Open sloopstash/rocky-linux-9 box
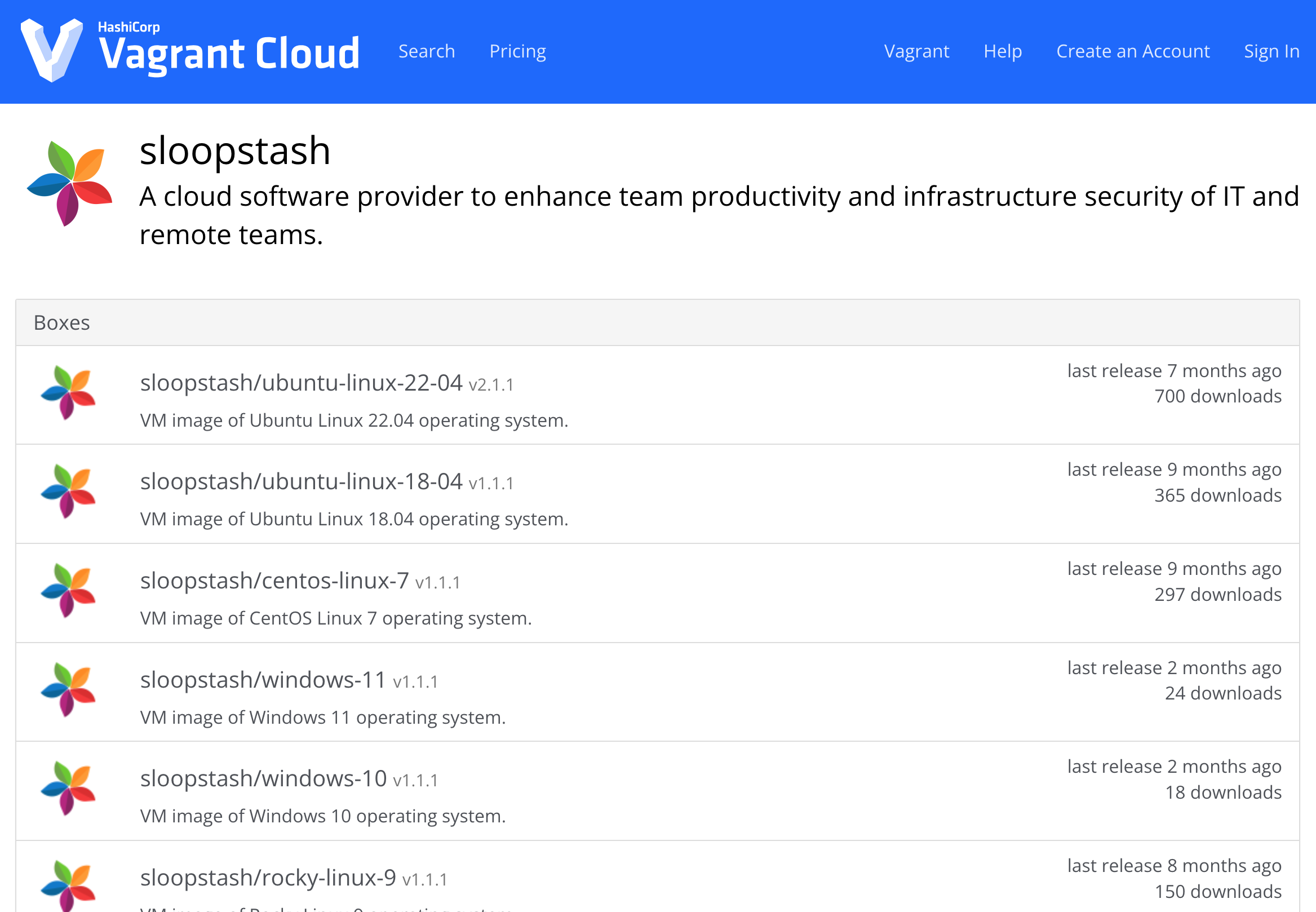The height and width of the screenshot is (912, 1316). (x=268, y=878)
